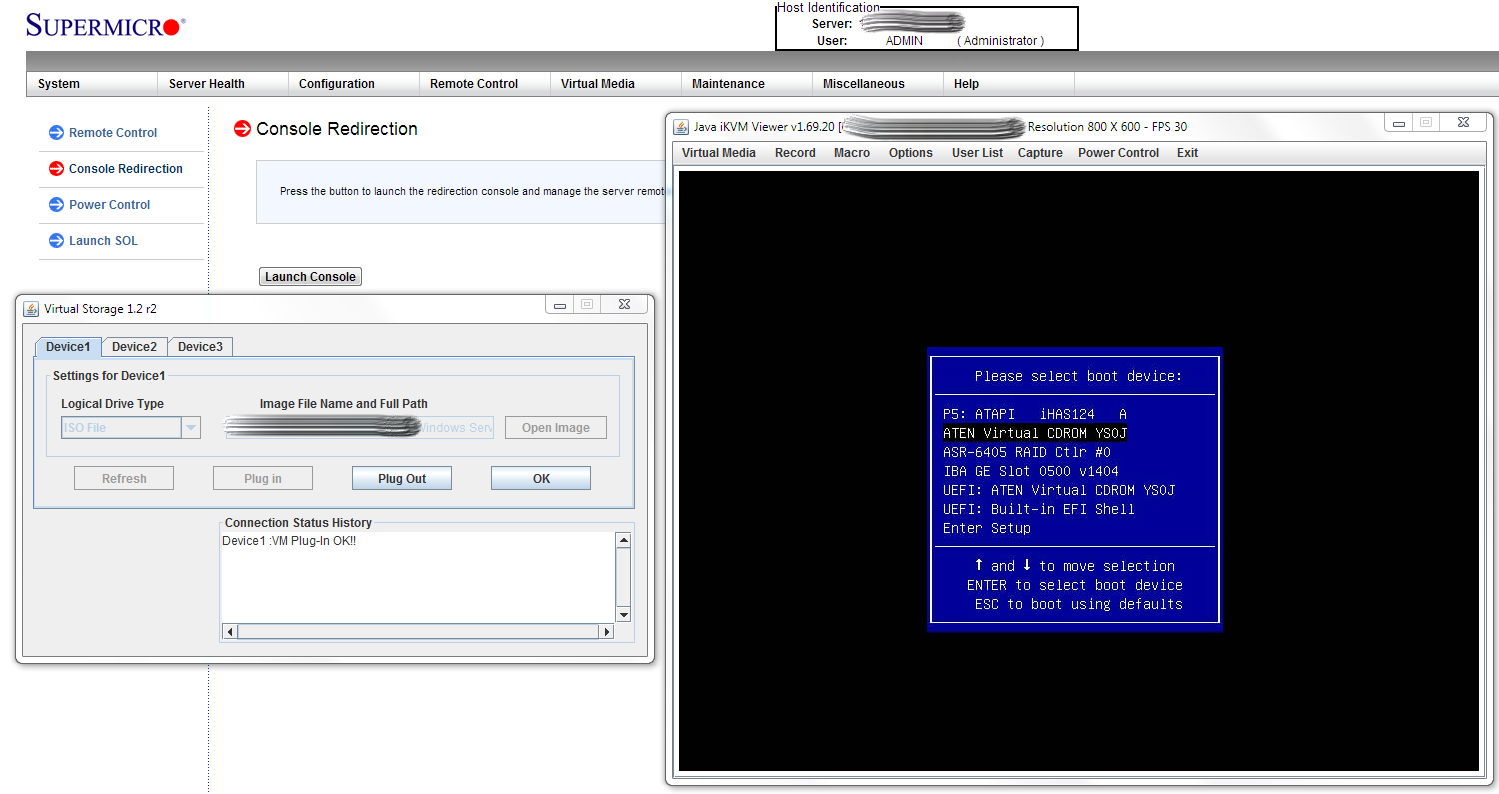
Task: Click the arrow icon next to Launch SOL
Action: (56, 240)
